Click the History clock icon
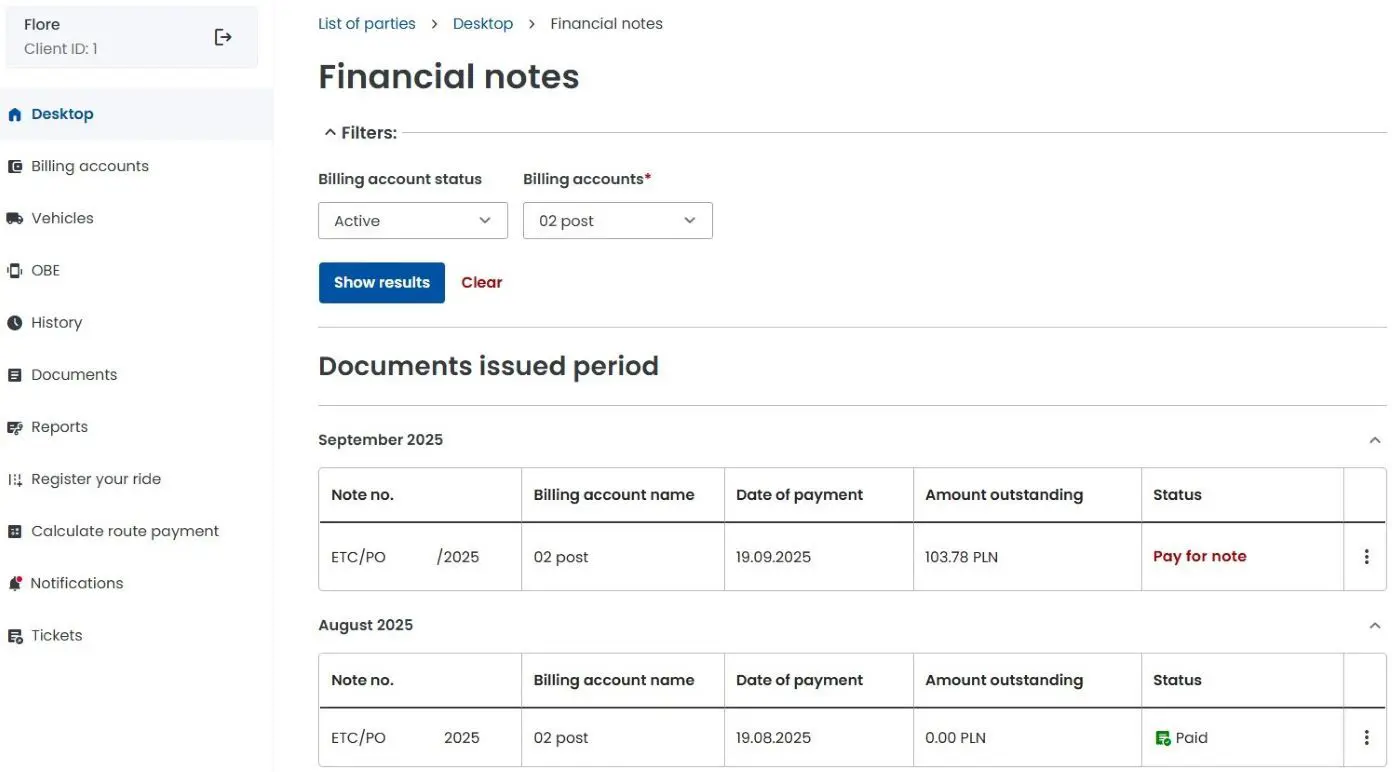Image resolution: width=1392 pixels, height=772 pixels. click(15, 323)
